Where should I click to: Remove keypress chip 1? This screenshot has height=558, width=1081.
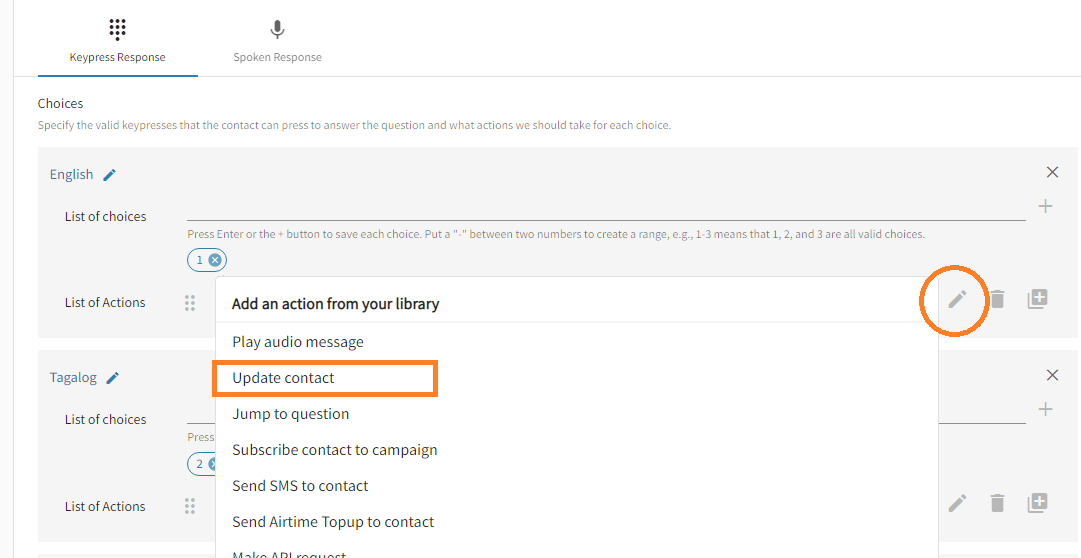[215, 260]
